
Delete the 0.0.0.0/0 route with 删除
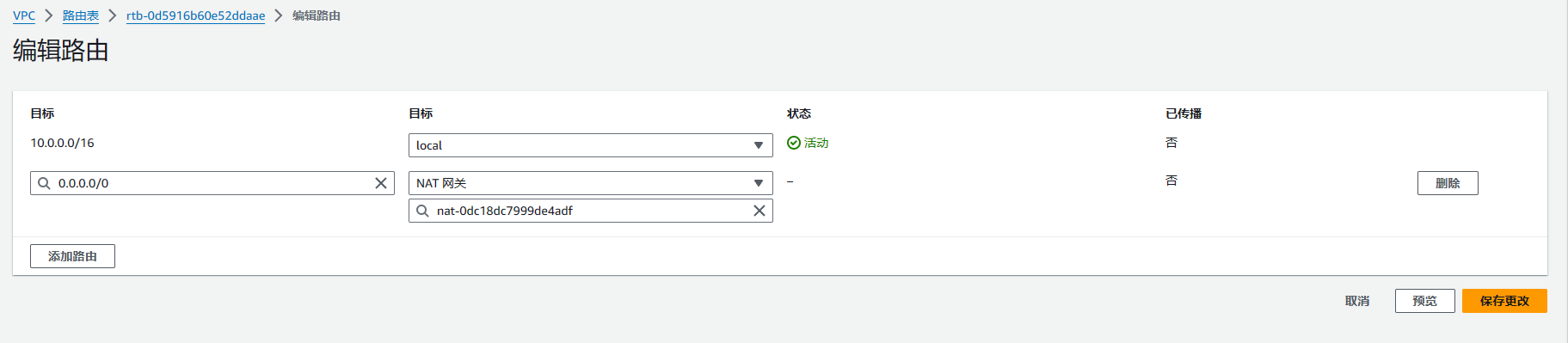pos(1448,183)
